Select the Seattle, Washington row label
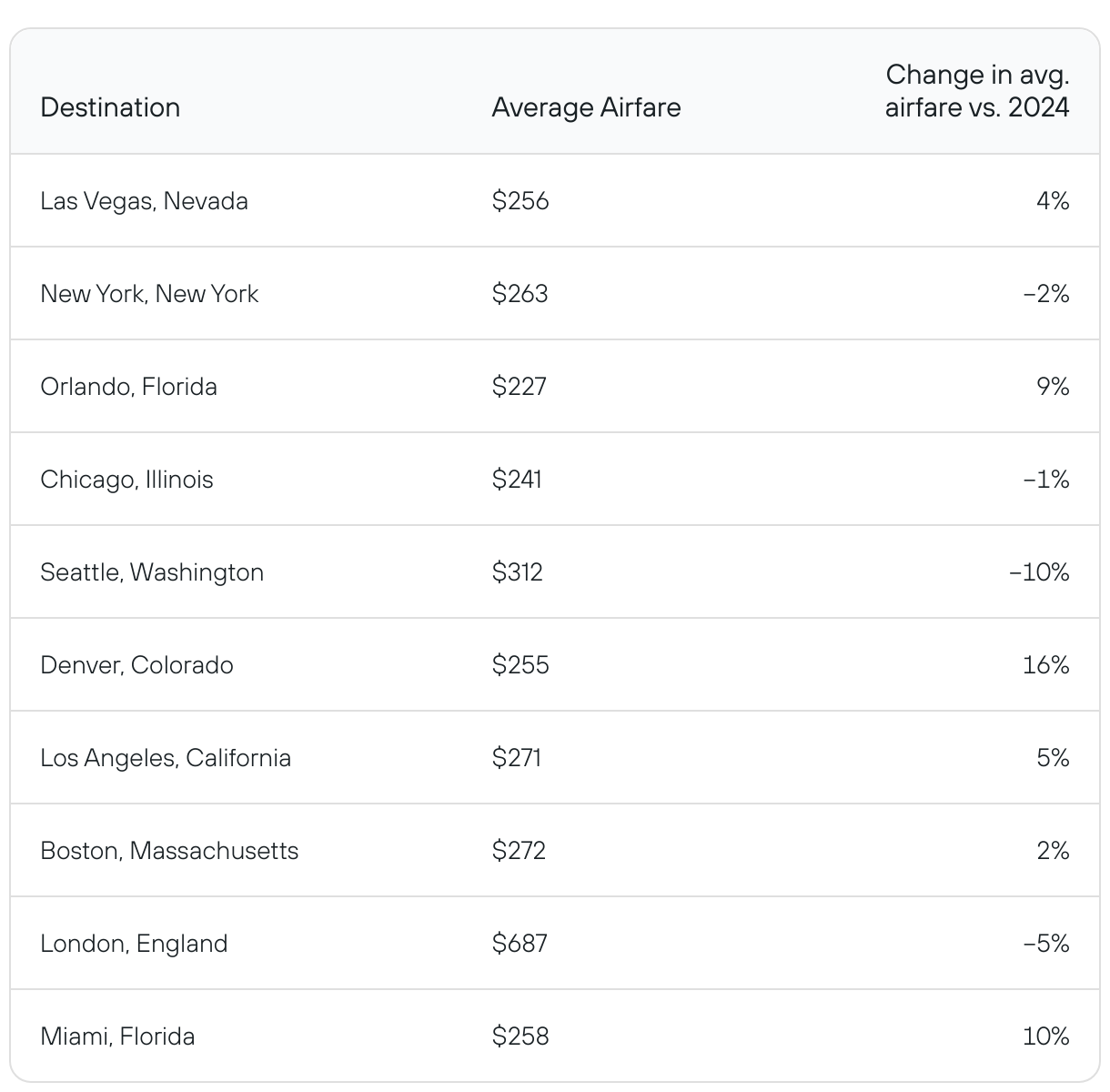The width and height of the screenshot is (1110, 1092). tap(152, 572)
